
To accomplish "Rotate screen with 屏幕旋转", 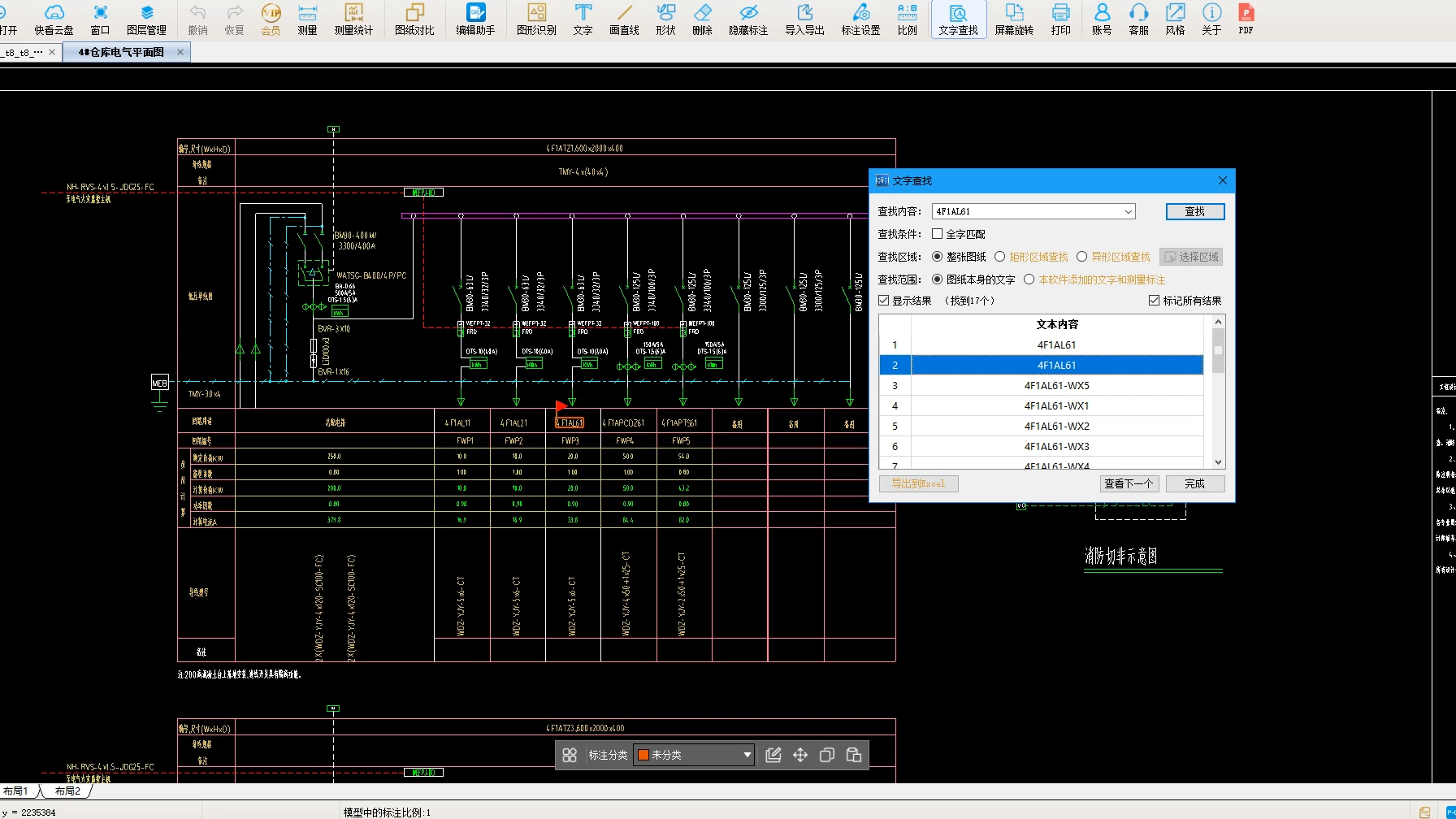I will tap(1014, 19).
